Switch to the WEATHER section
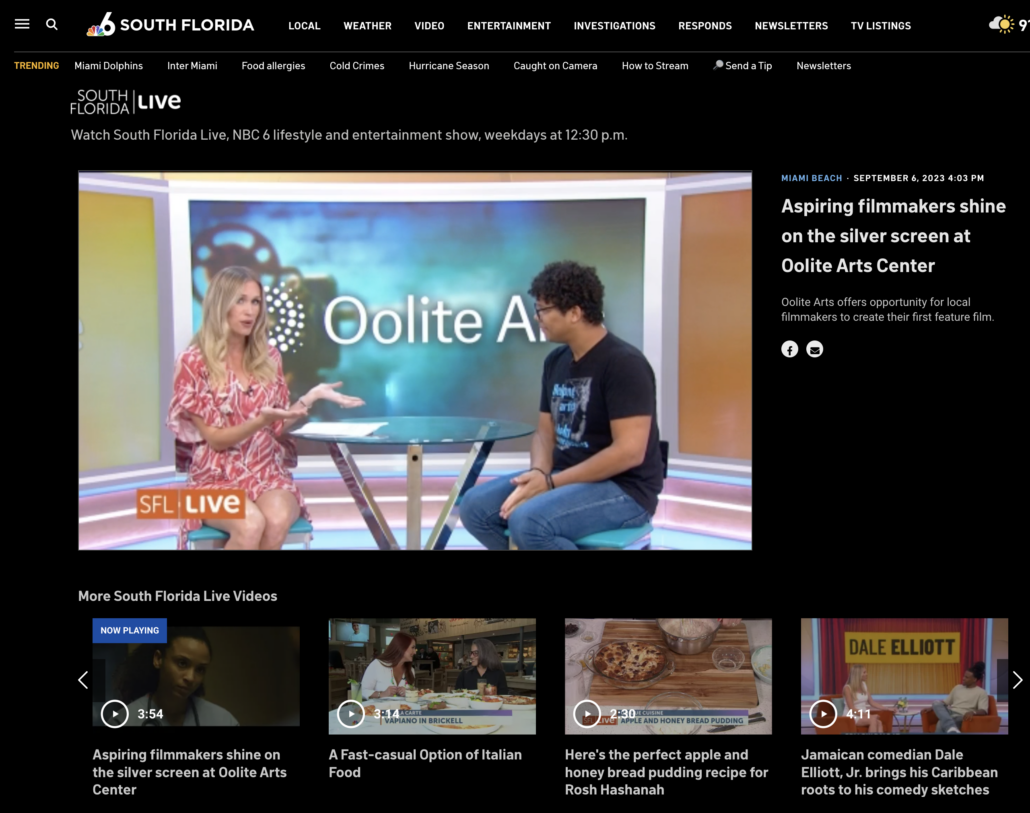 coord(367,25)
